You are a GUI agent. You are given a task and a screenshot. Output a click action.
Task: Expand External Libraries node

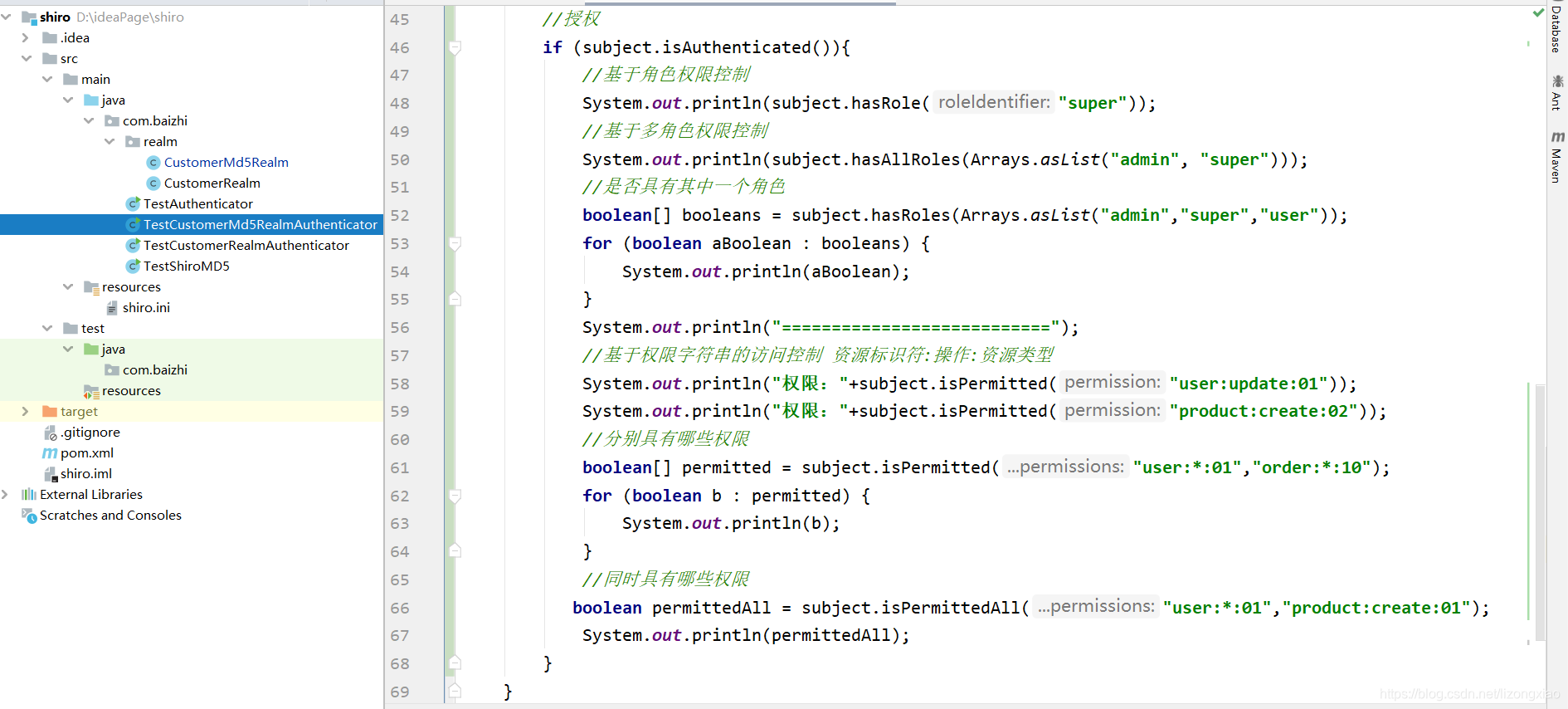5,494
